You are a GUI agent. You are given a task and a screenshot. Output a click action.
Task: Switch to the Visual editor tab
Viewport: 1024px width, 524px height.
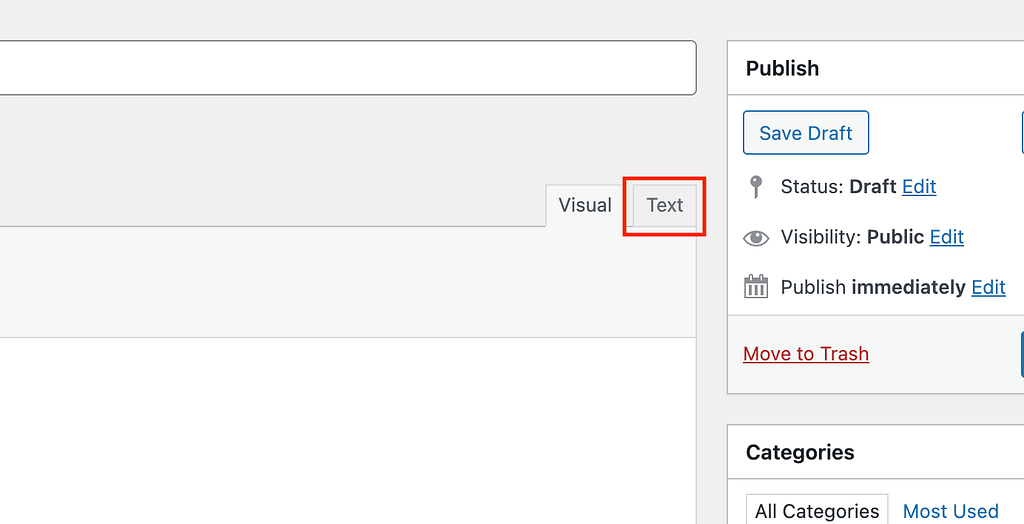tap(584, 205)
